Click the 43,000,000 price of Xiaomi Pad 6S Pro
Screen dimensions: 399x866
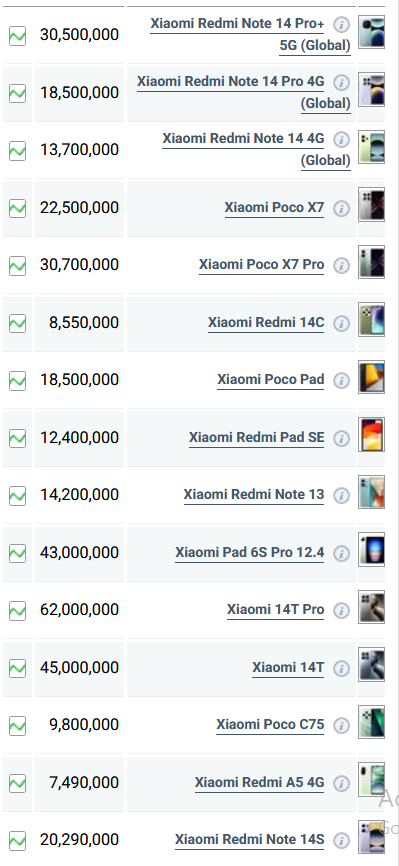tap(79, 552)
